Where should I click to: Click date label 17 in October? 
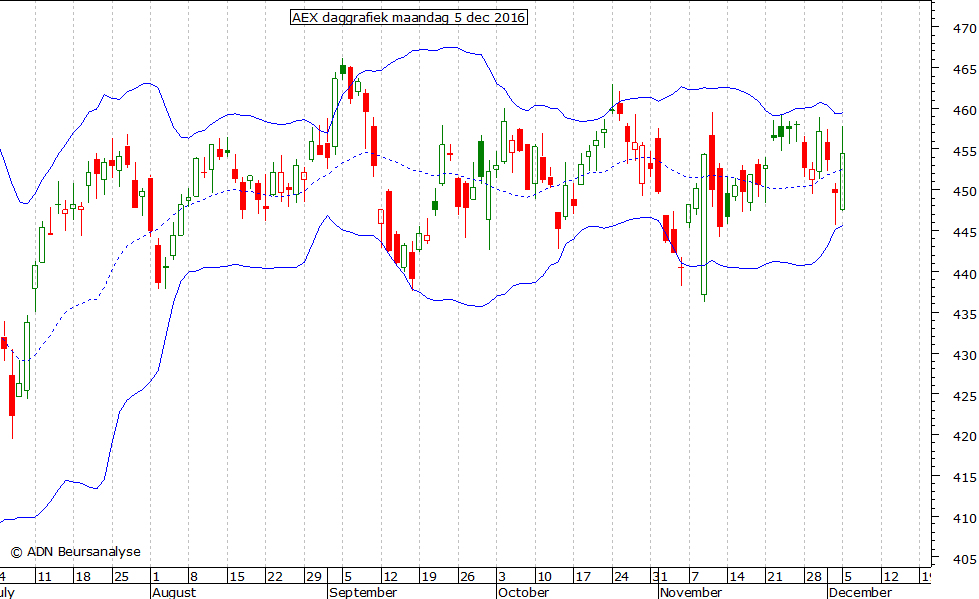pos(583,577)
